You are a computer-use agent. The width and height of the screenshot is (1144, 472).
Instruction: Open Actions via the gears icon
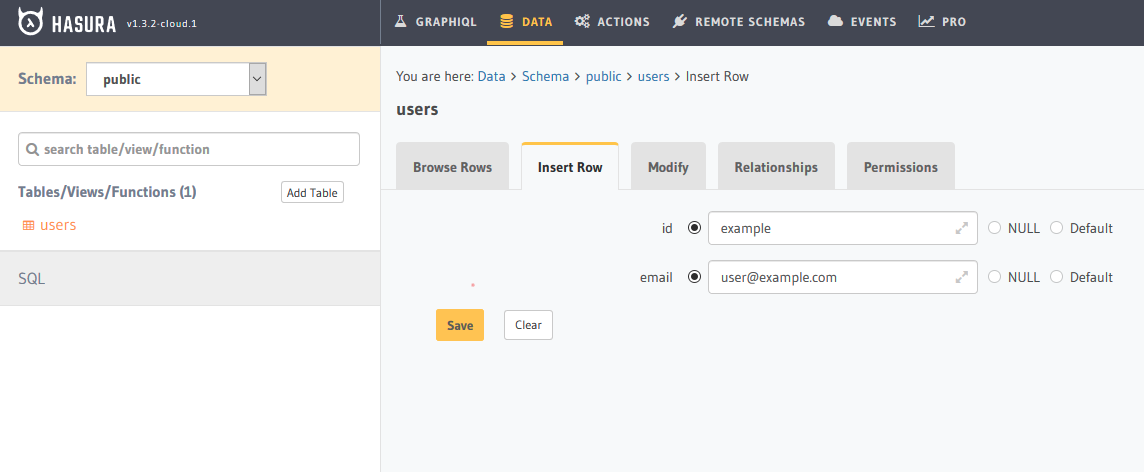582,22
